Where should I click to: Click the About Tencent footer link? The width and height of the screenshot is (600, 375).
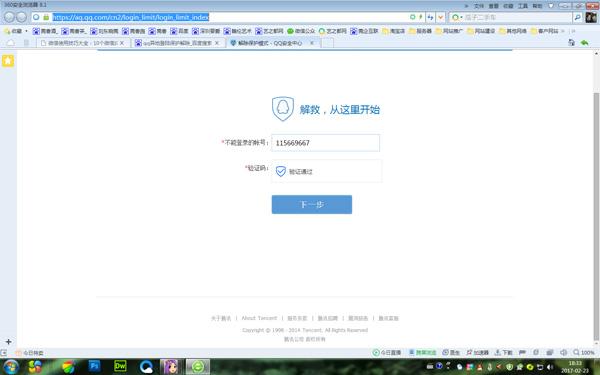point(259,318)
